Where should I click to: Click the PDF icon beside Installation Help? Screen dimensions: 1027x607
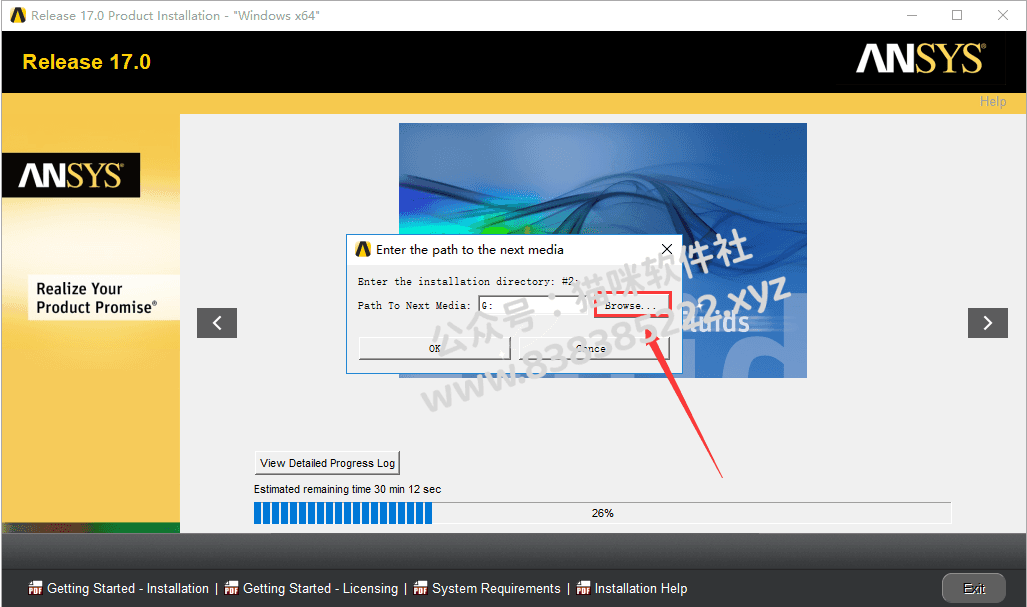pyautogui.click(x=583, y=588)
